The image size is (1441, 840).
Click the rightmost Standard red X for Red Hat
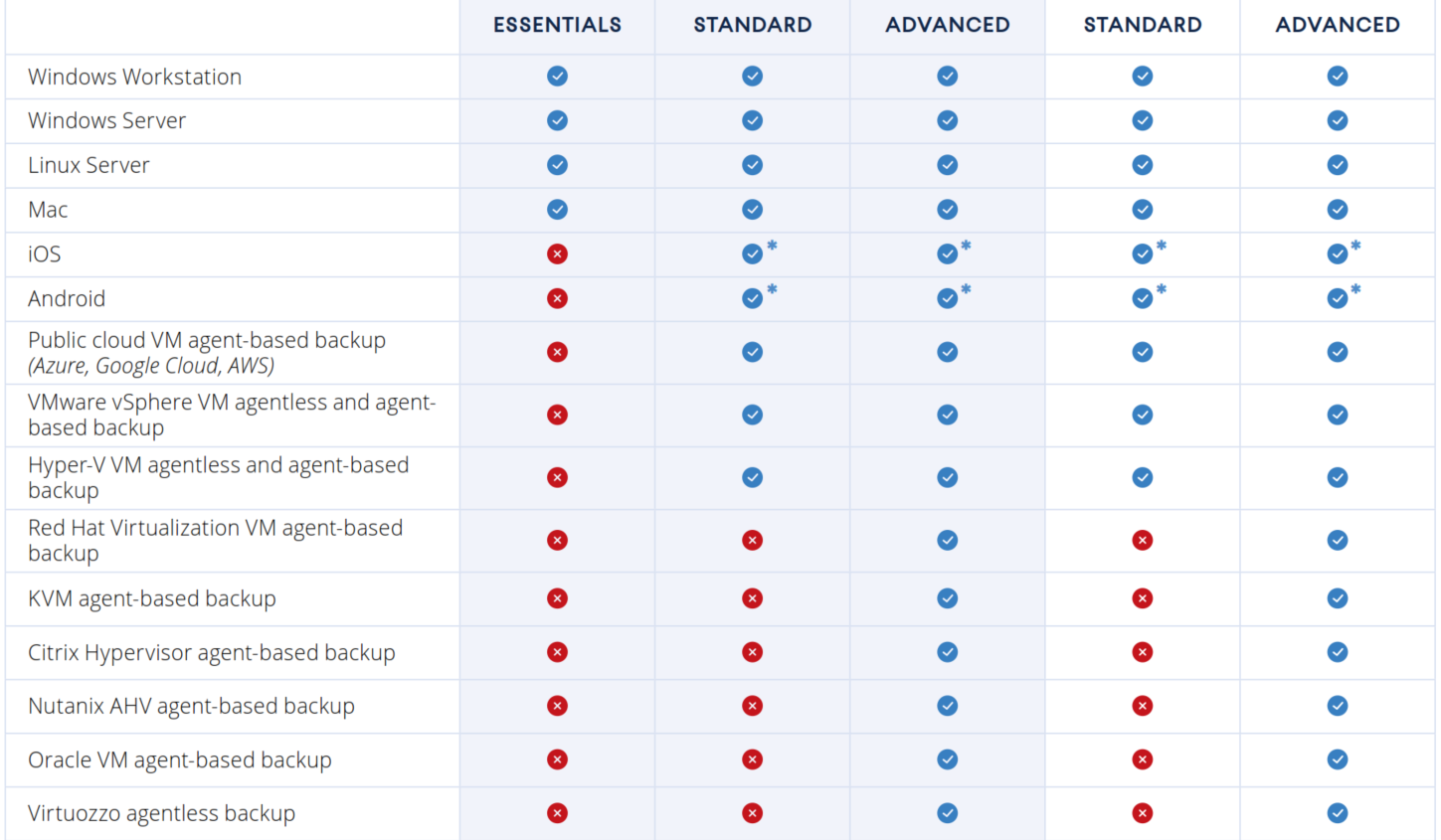tap(1143, 541)
